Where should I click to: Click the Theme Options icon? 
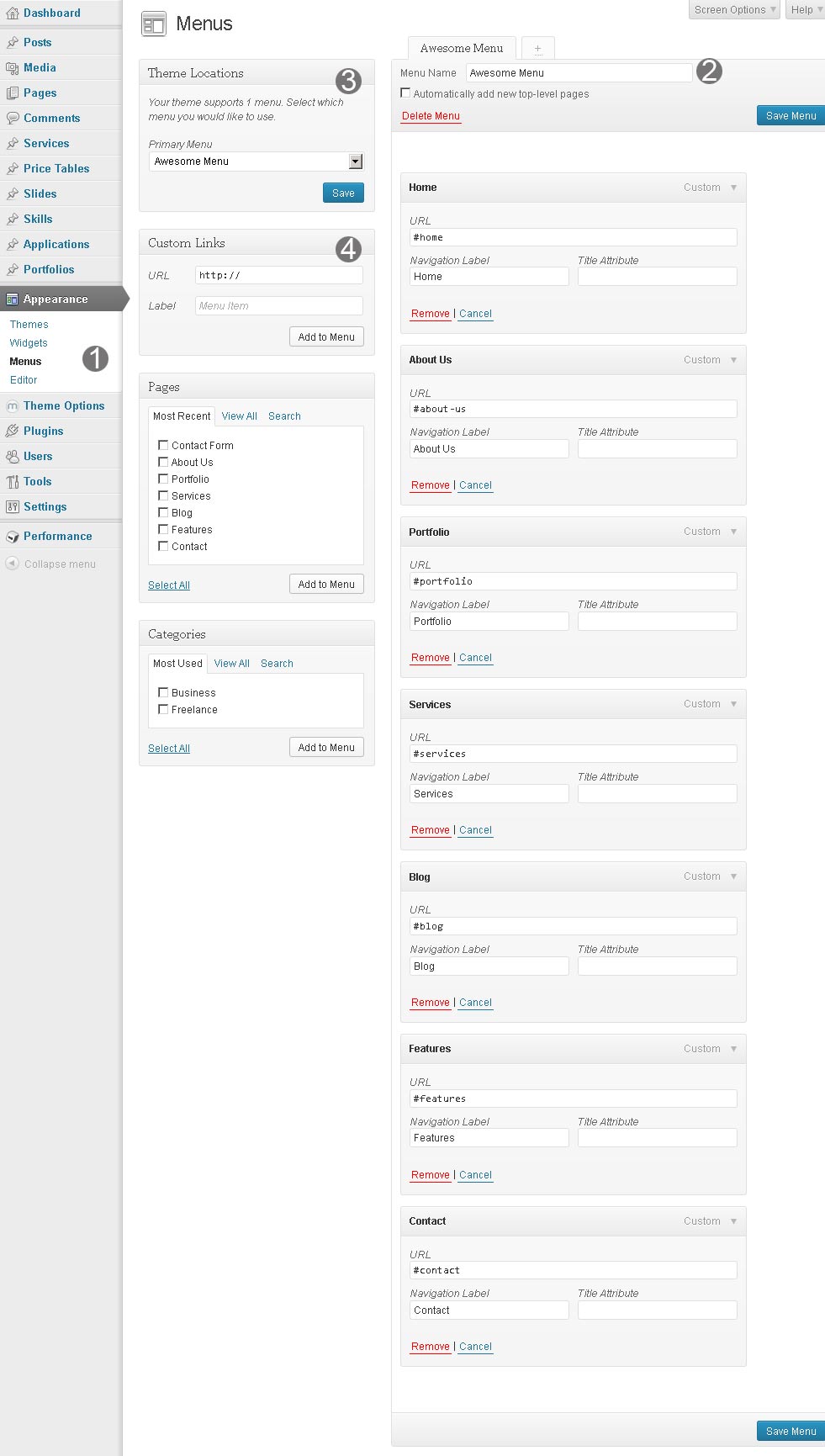pyautogui.click(x=12, y=405)
